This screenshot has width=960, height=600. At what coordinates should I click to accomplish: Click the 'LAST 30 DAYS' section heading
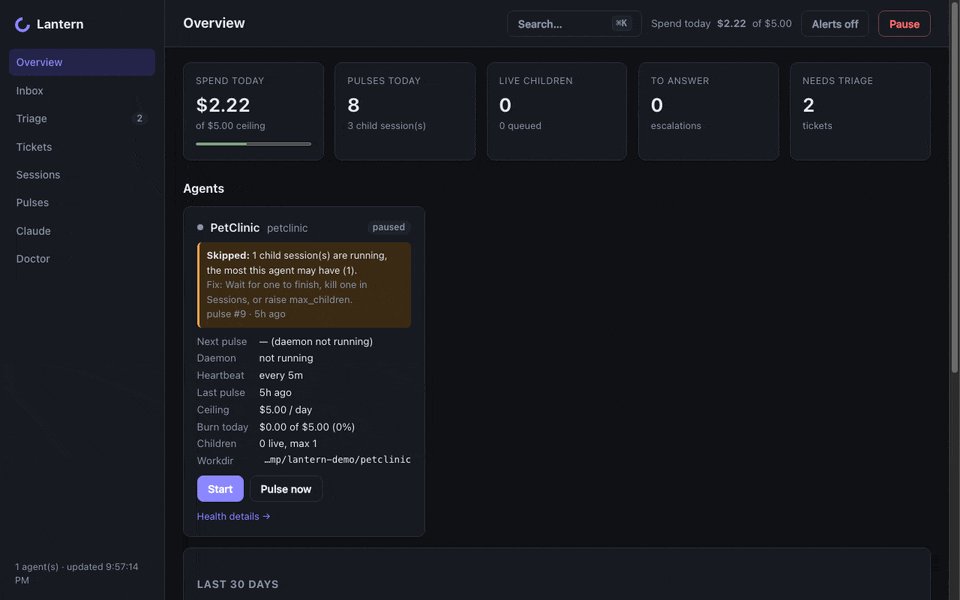coord(238,584)
